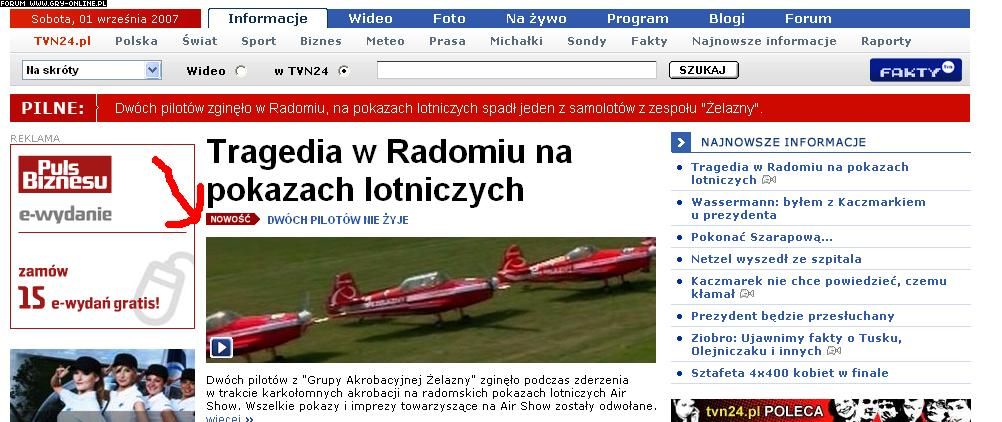Viewport: 1002px width, 422px height.
Task: Play the video of red airplanes
Action: pos(221,347)
